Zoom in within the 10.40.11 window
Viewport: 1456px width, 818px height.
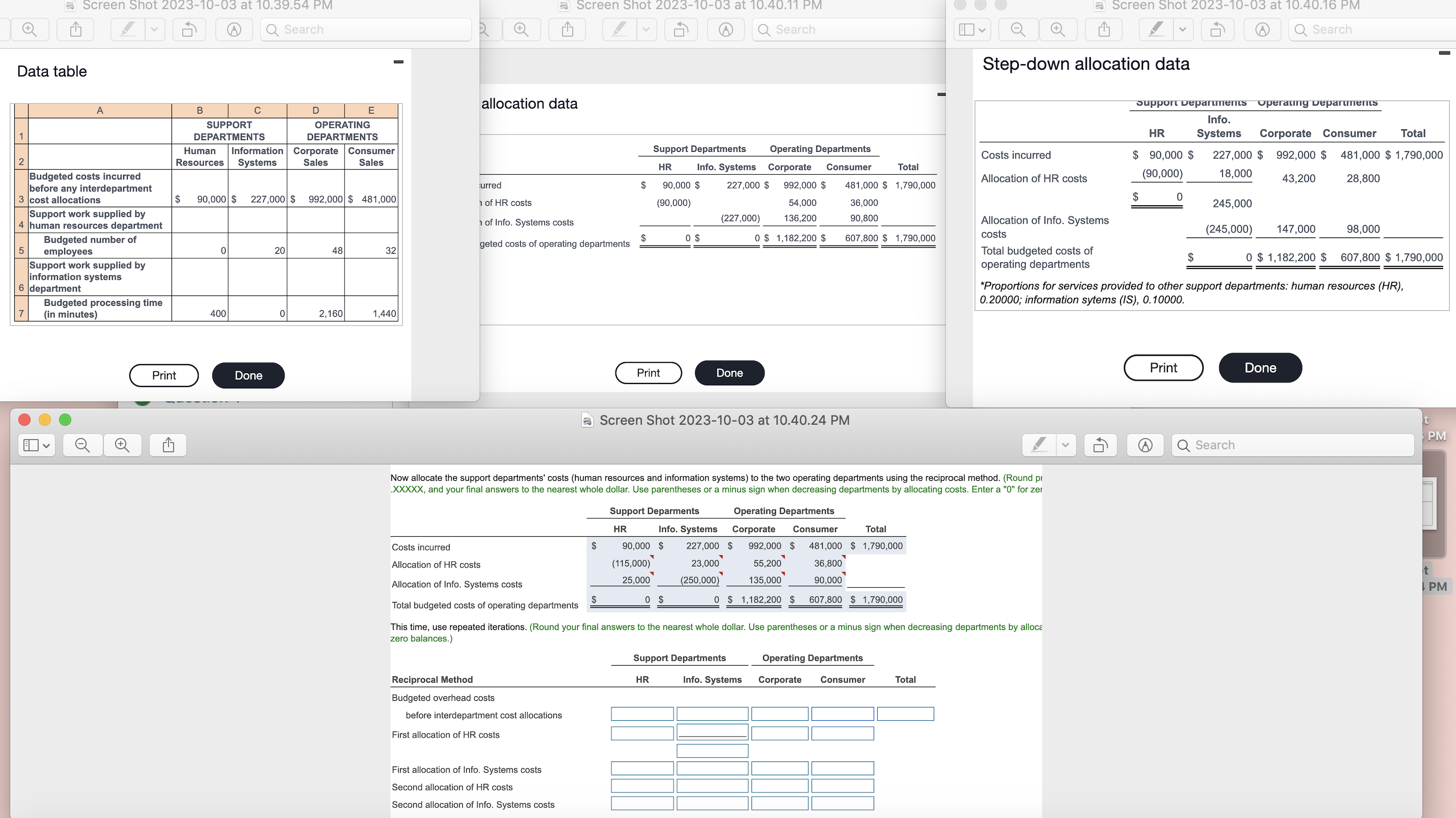(521, 30)
